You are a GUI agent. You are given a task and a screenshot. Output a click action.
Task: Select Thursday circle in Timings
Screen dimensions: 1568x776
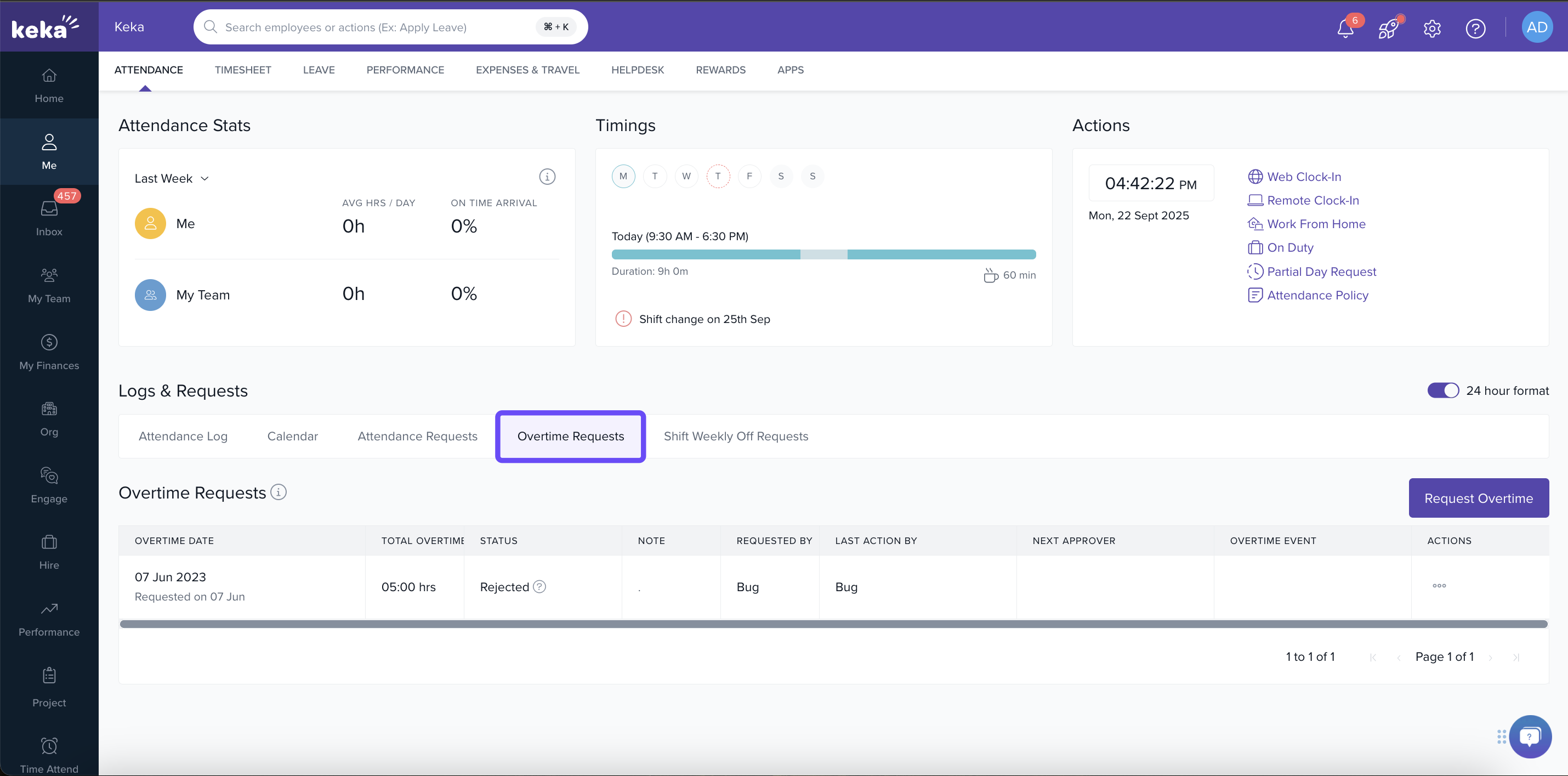coord(718,176)
